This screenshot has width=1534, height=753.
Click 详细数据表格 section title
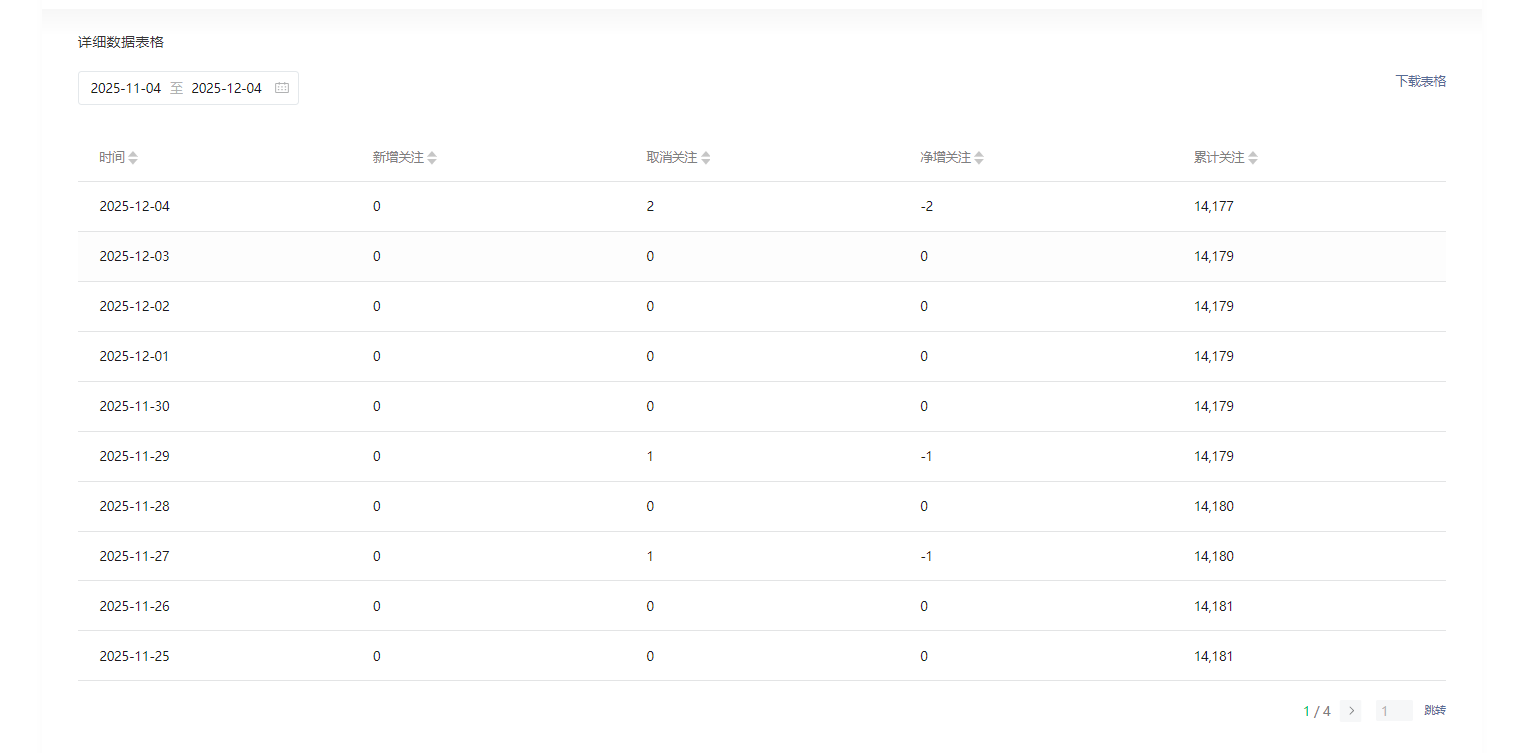tap(121, 42)
